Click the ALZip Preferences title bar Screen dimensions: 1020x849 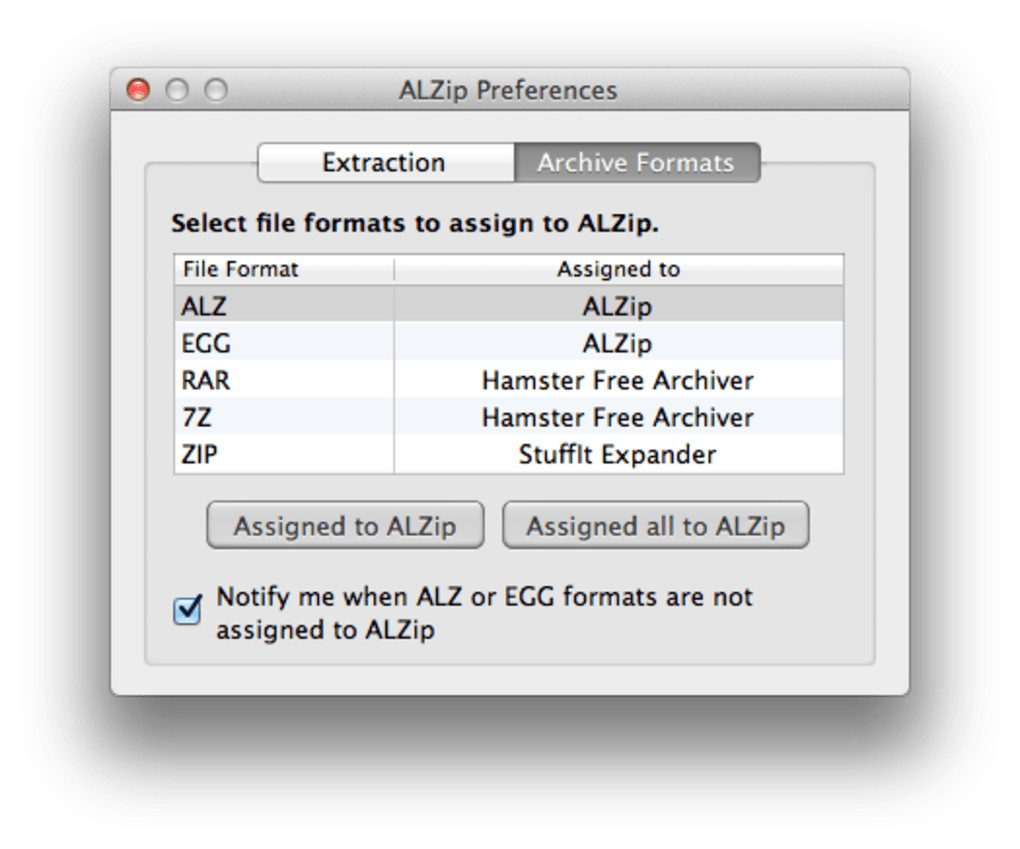click(508, 91)
